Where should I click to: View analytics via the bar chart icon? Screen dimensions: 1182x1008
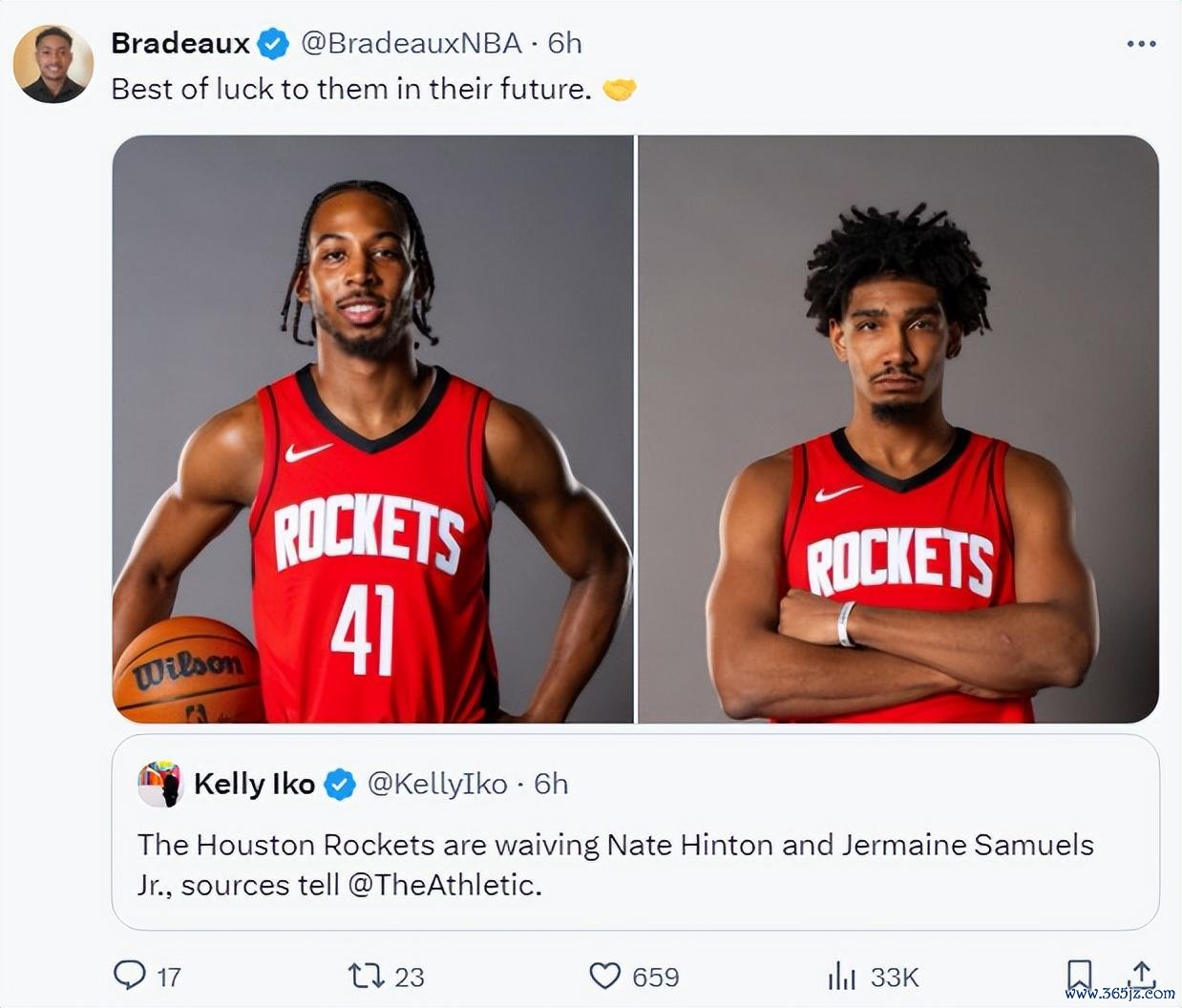tap(842, 976)
